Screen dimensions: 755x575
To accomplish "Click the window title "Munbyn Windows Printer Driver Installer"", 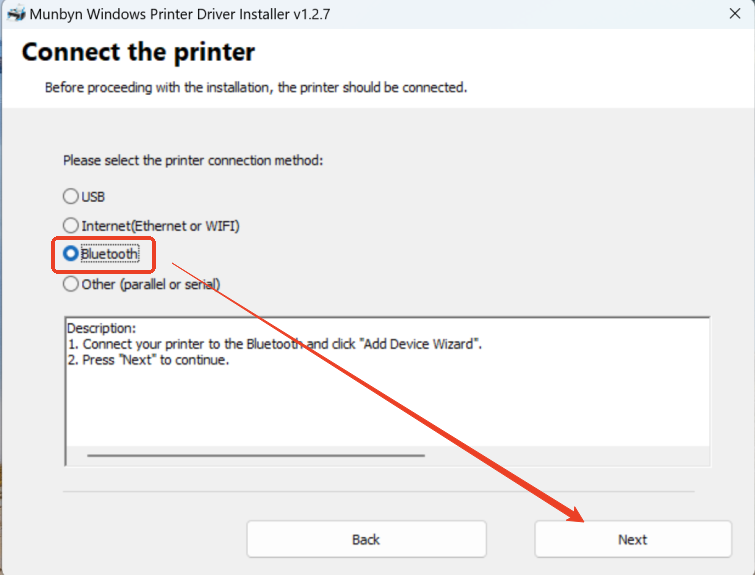I will pos(180,14).
